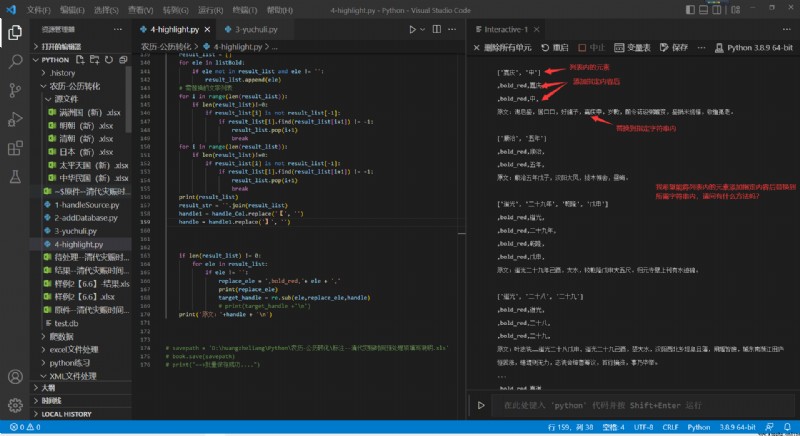Execute input with the run cell arrow
The width and height of the screenshot is (800, 436).
[481, 405]
